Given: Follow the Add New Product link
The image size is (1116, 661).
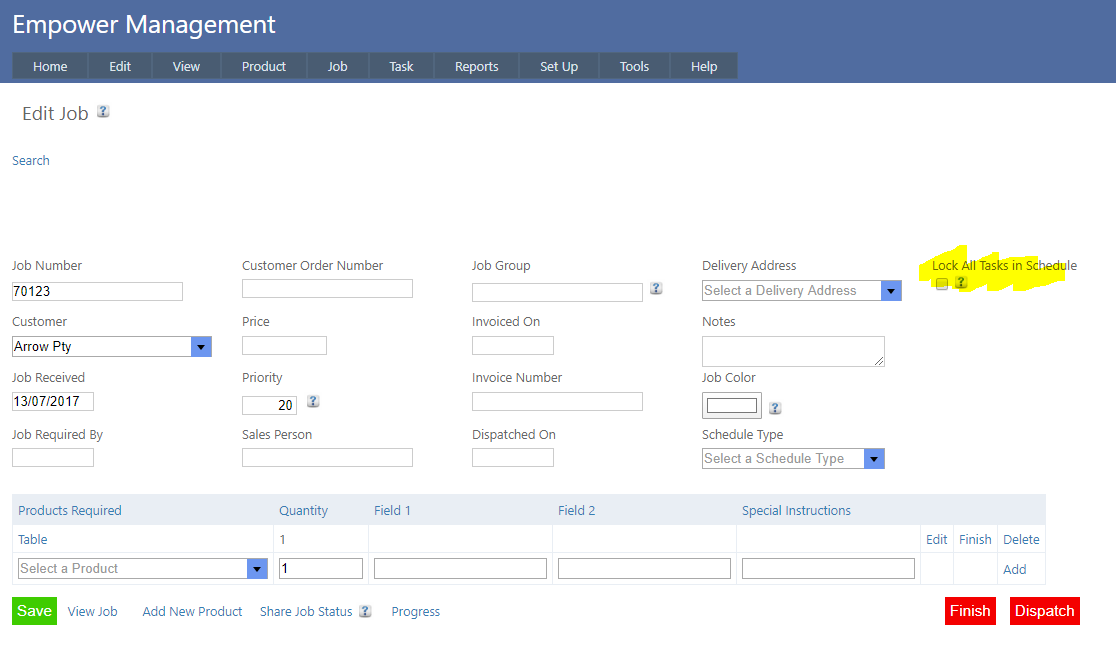Looking at the screenshot, I should [192, 611].
